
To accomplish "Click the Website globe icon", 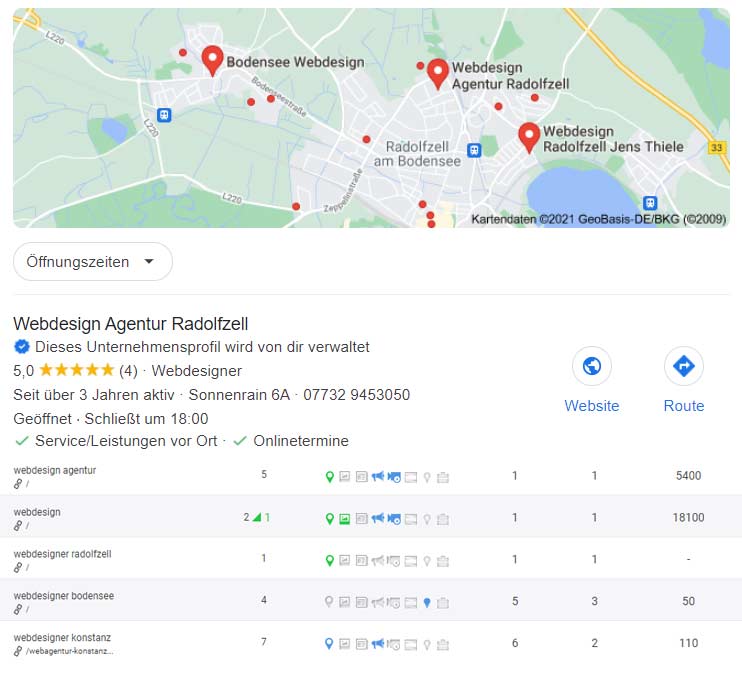I will pyautogui.click(x=592, y=366).
